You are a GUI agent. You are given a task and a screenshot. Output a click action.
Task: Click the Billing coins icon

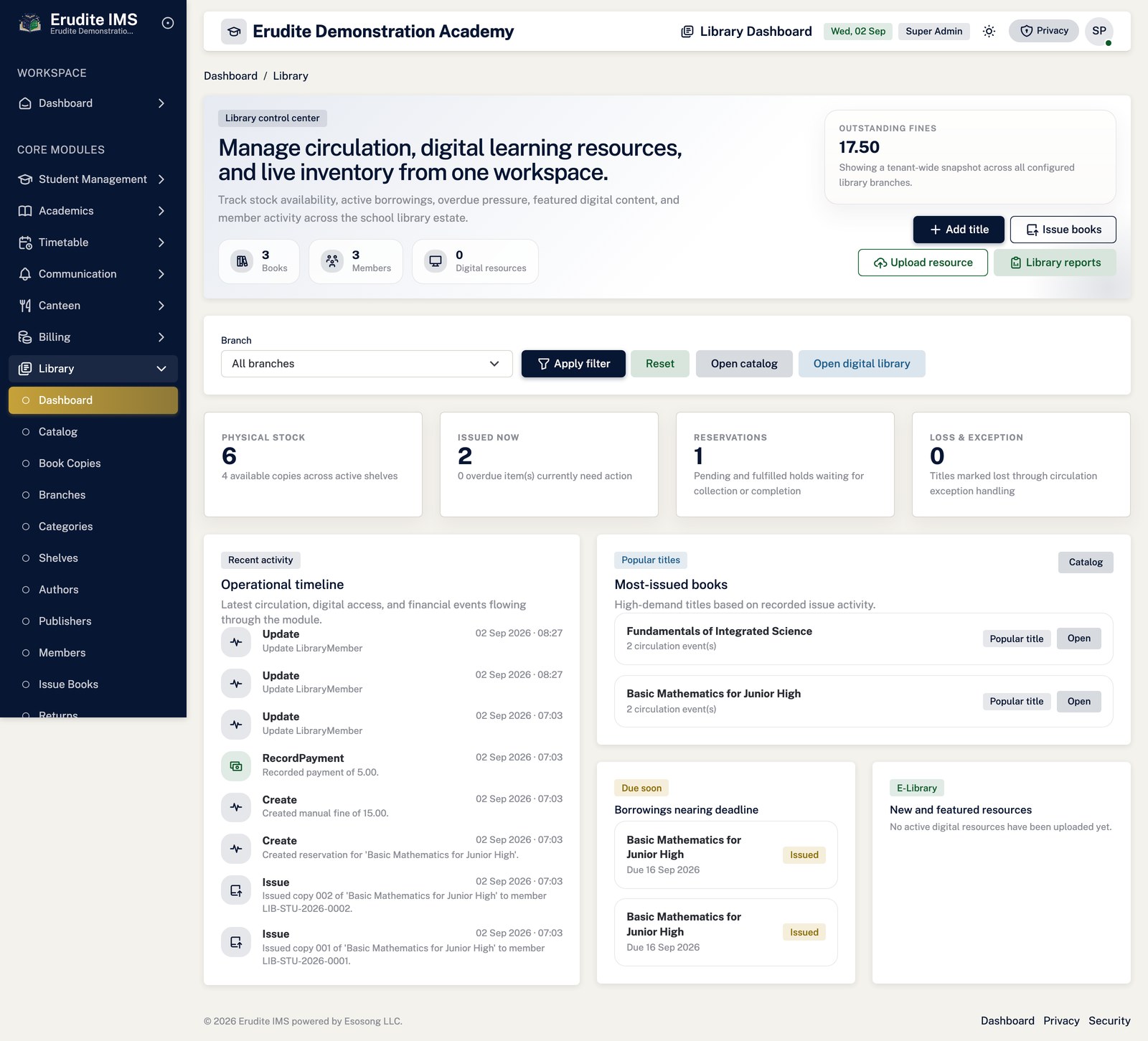25,337
